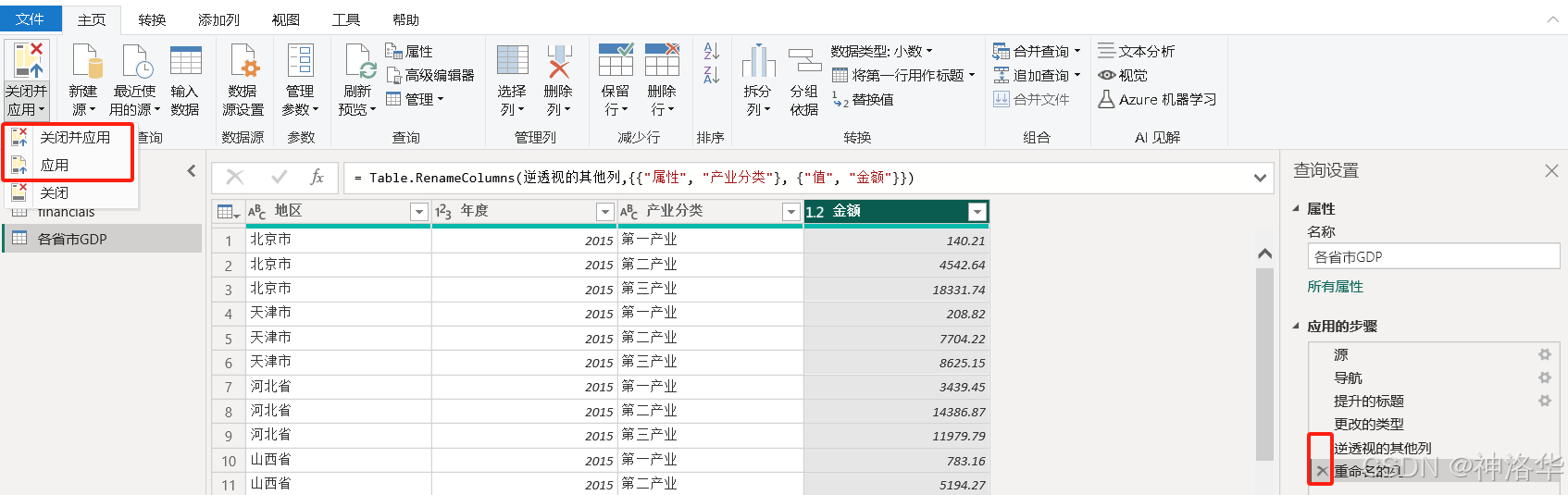The image size is (1568, 495).
Task: Open 年度 column filter dropdown
Action: (x=604, y=212)
